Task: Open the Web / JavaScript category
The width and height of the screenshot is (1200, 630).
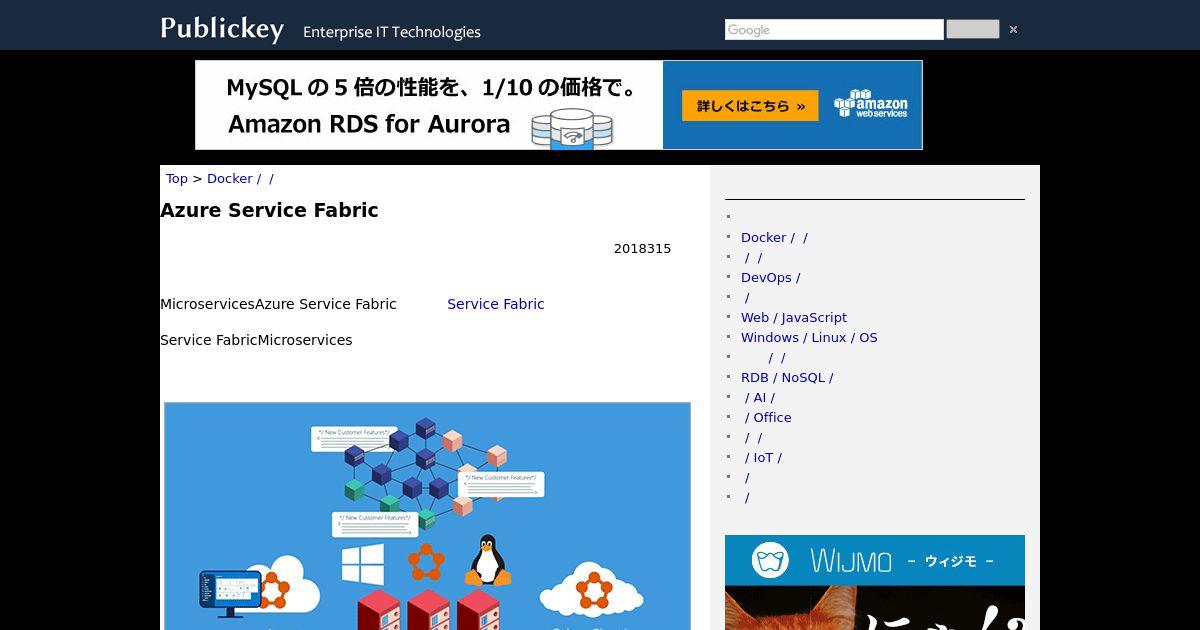Action: click(794, 317)
